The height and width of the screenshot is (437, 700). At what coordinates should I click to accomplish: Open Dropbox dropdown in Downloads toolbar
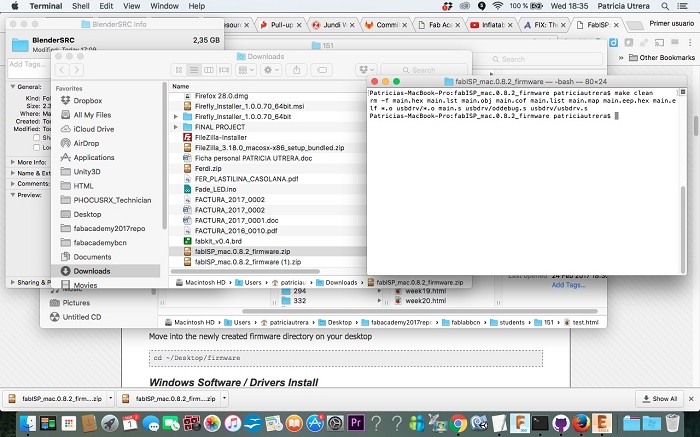tap(367, 70)
